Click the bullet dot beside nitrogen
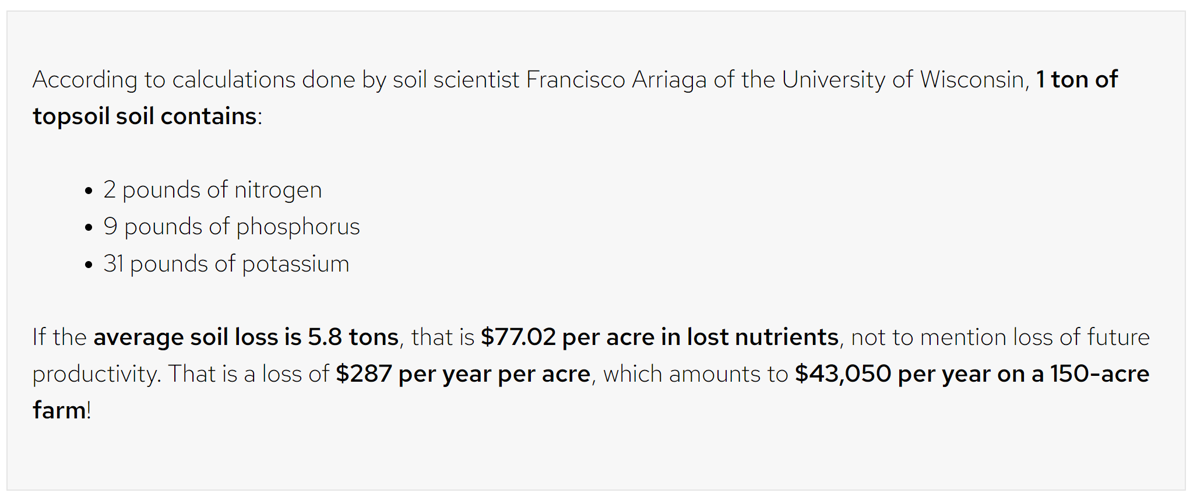Viewport: 1197px width, 500px height. pos(89,191)
